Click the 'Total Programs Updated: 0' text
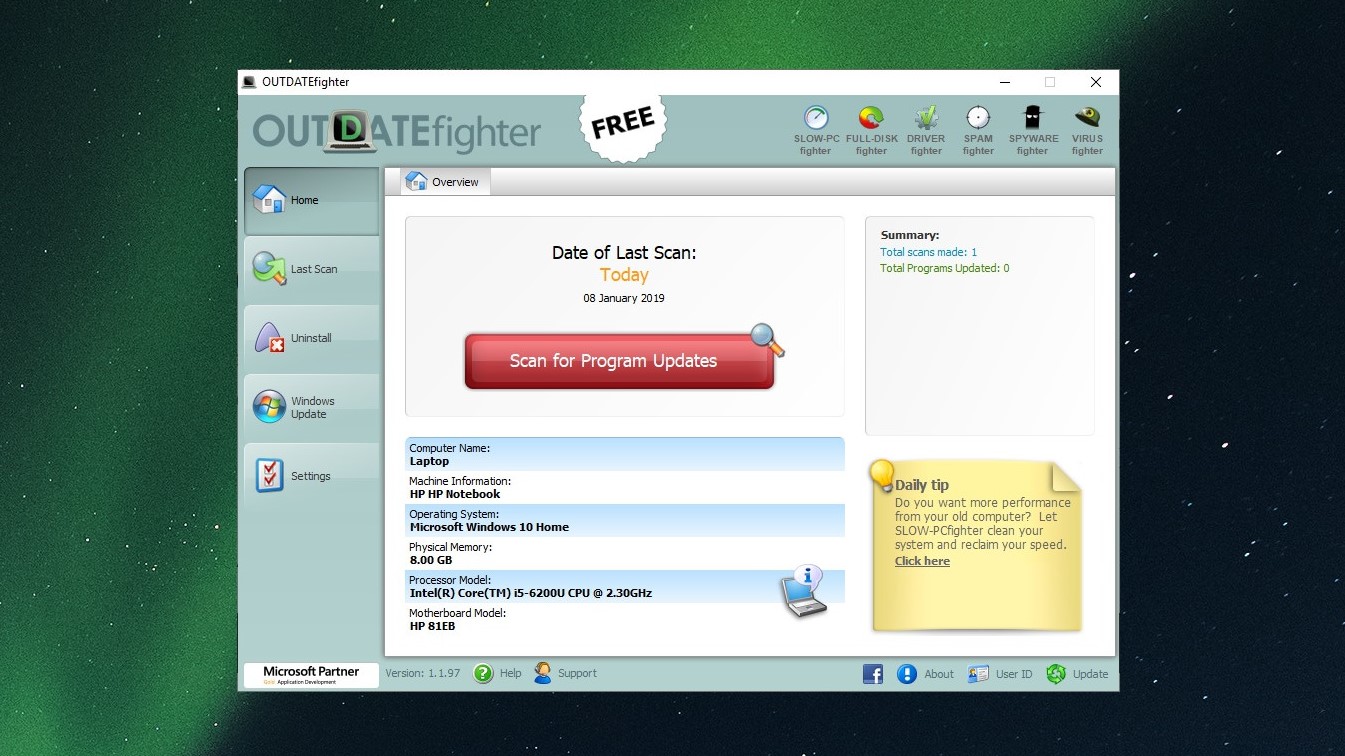Viewport: 1345px width, 756px height. pyautogui.click(x=945, y=269)
